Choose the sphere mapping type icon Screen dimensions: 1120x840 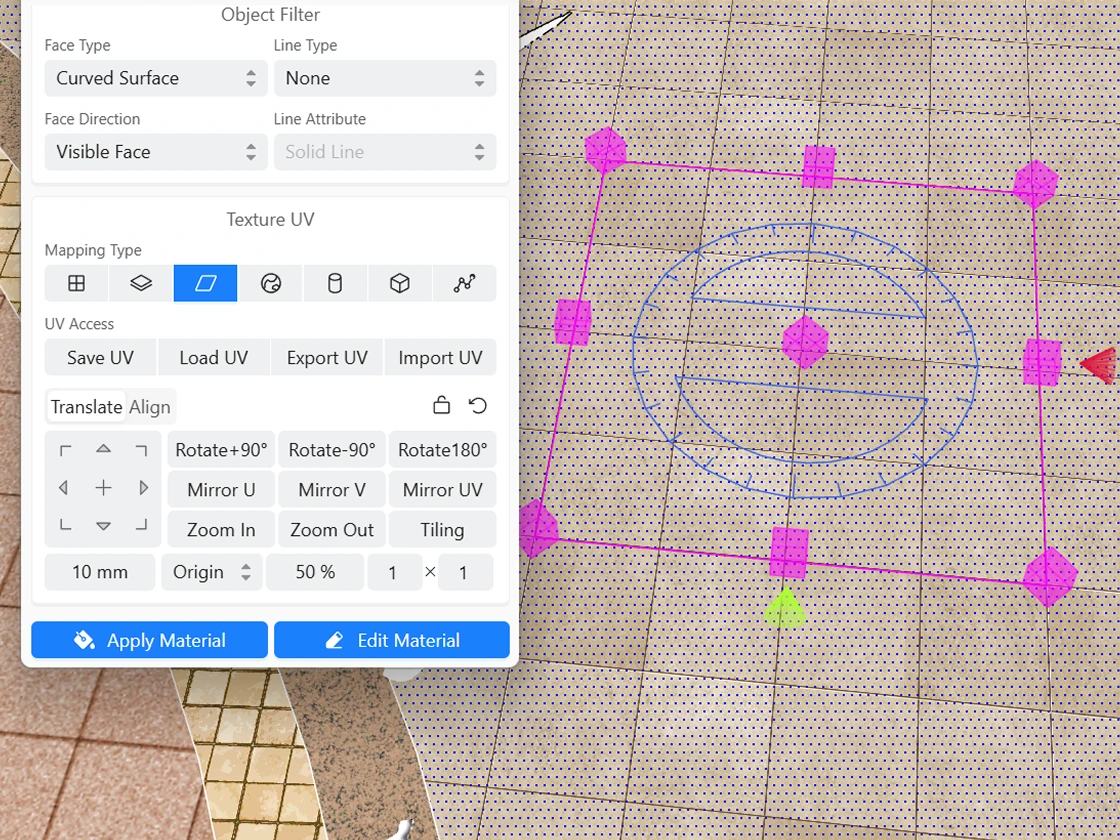[270, 284]
